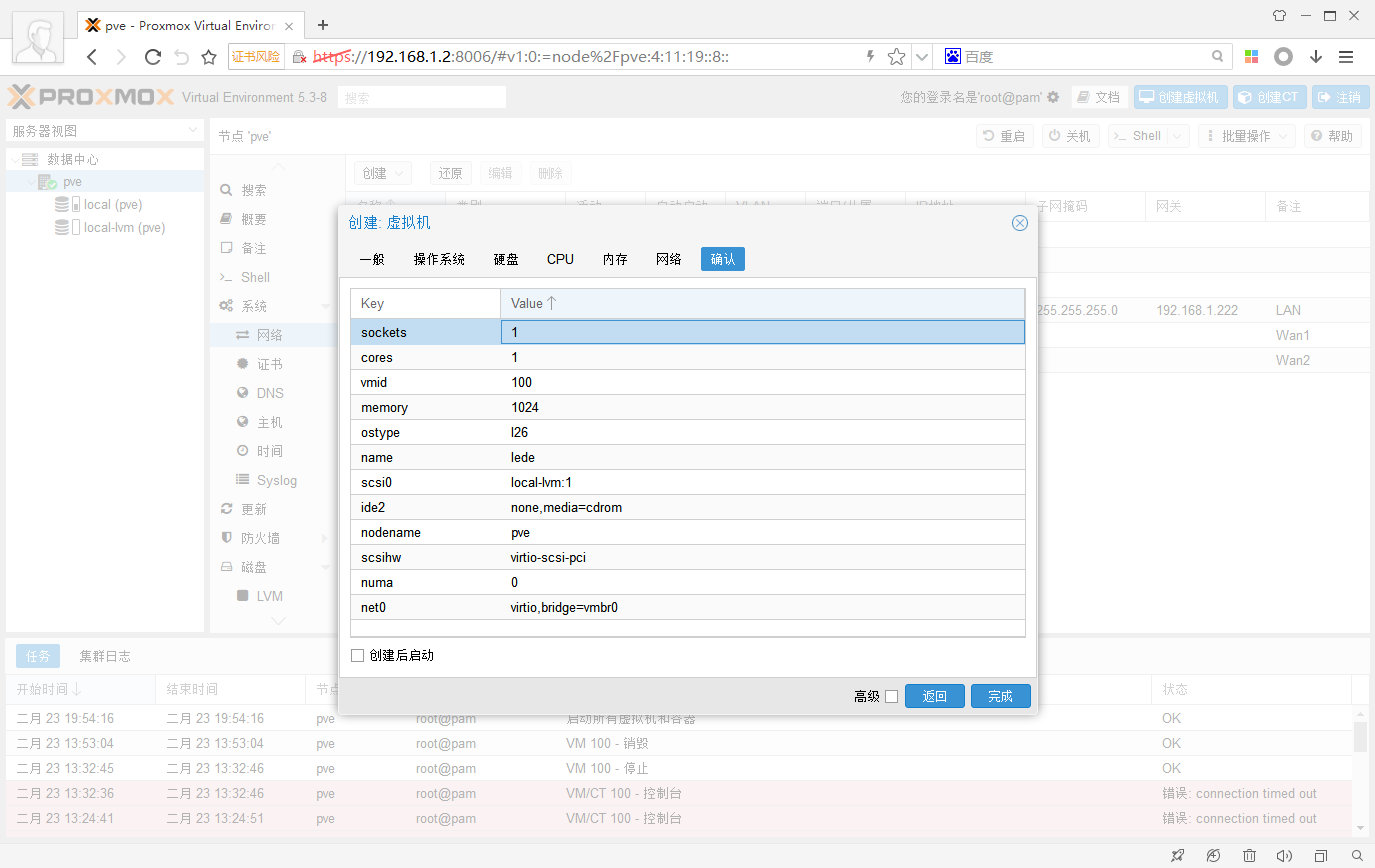Click the 注销 logout button
This screenshot has height=868, width=1375.
pos(1340,97)
